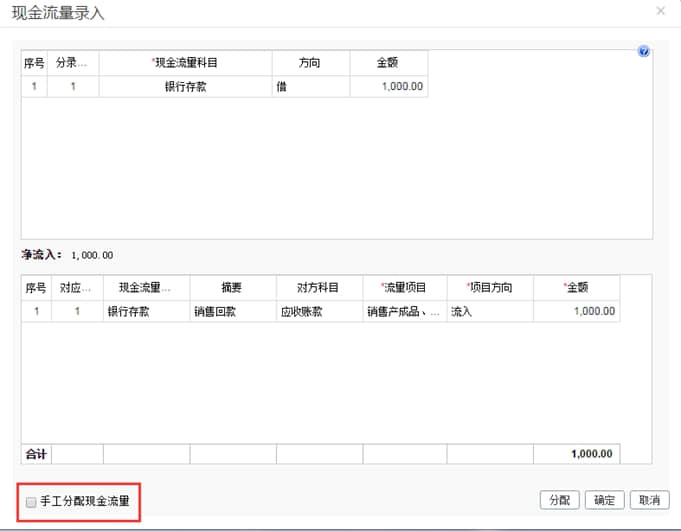Click lower table row amount 1,000.00
Screen dimensions: 681x531
point(576,311)
